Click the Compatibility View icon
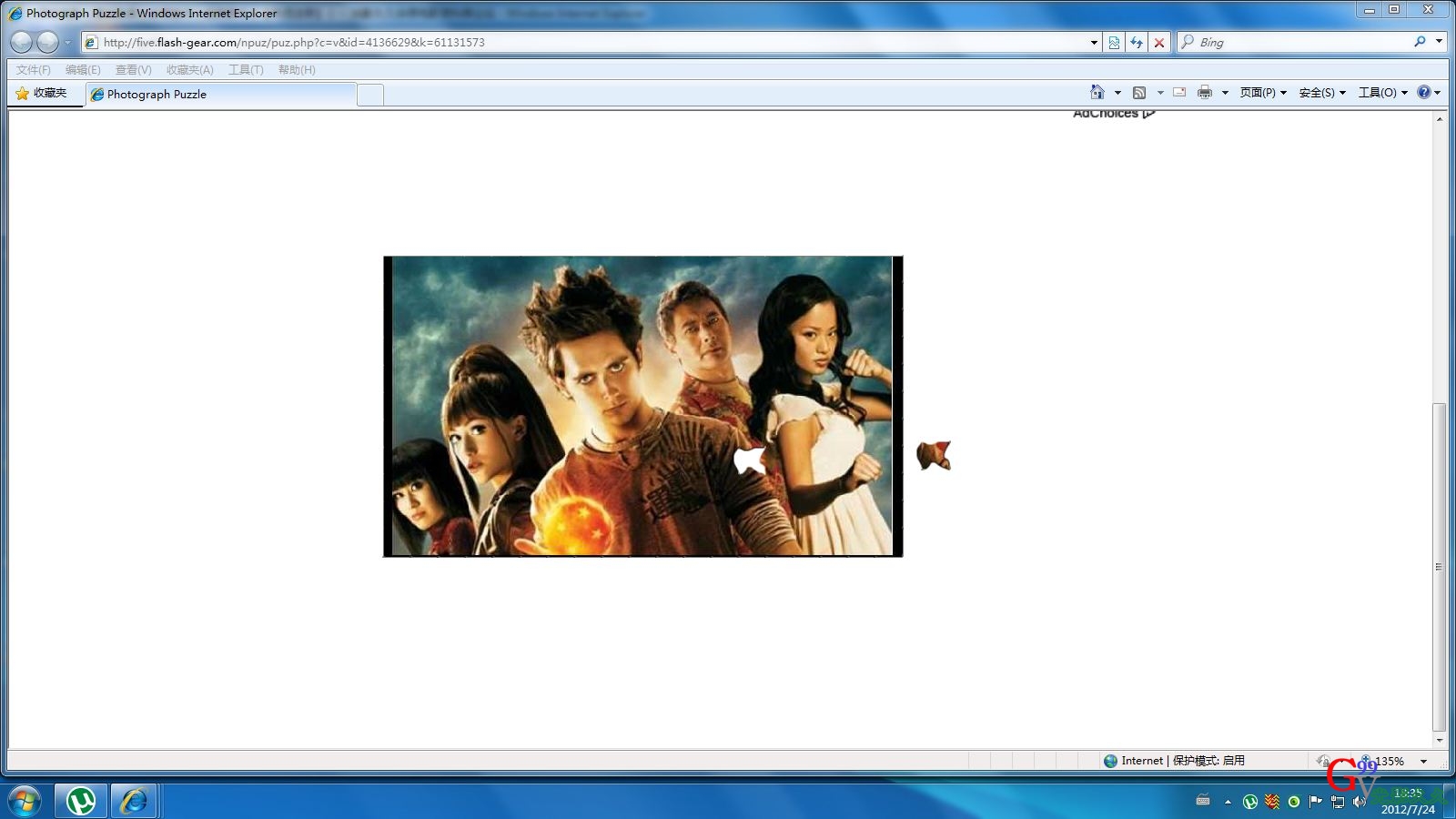1456x819 pixels. coord(1114,43)
